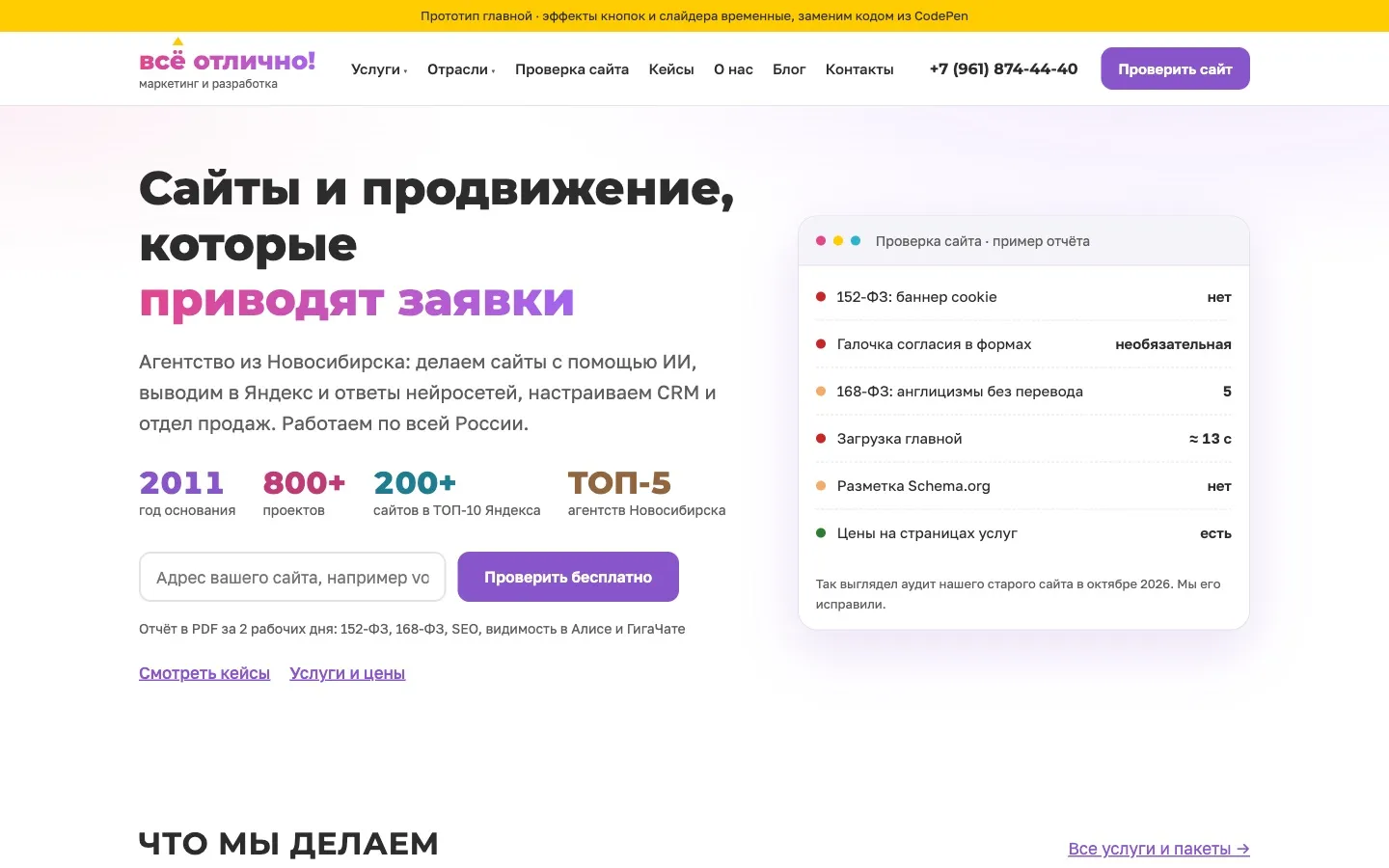Focus the site address input field

pyautogui.click(x=292, y=577)
